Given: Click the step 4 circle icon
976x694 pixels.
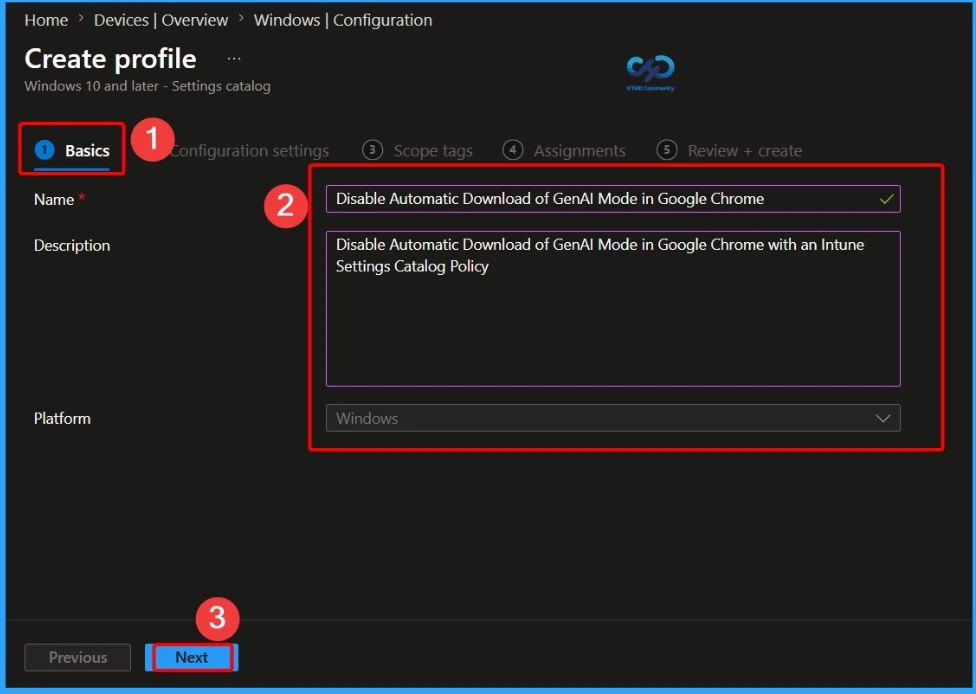Looking at the screenshot, I should (512, 150).
